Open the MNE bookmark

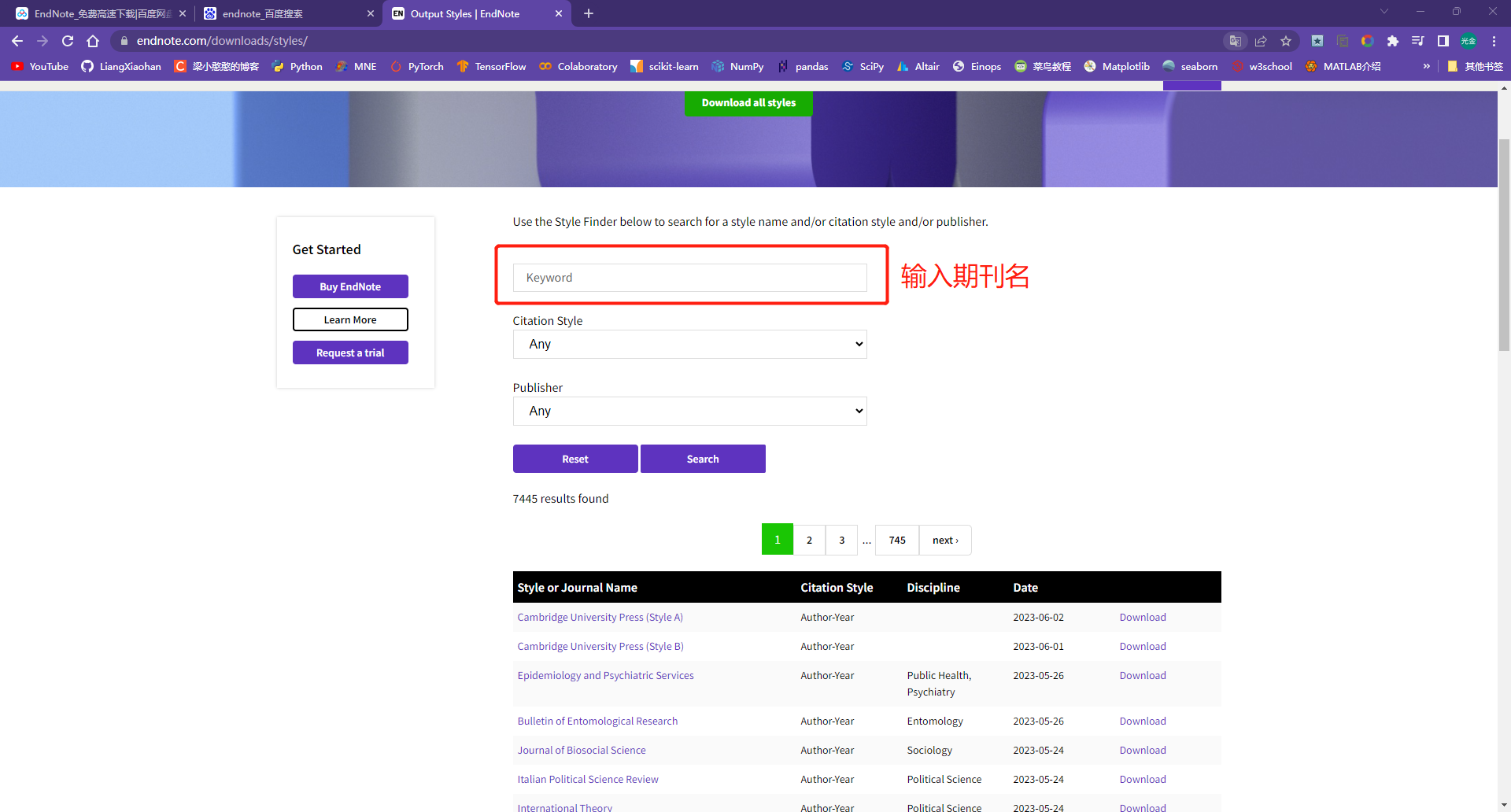click(x=357, y=66)
